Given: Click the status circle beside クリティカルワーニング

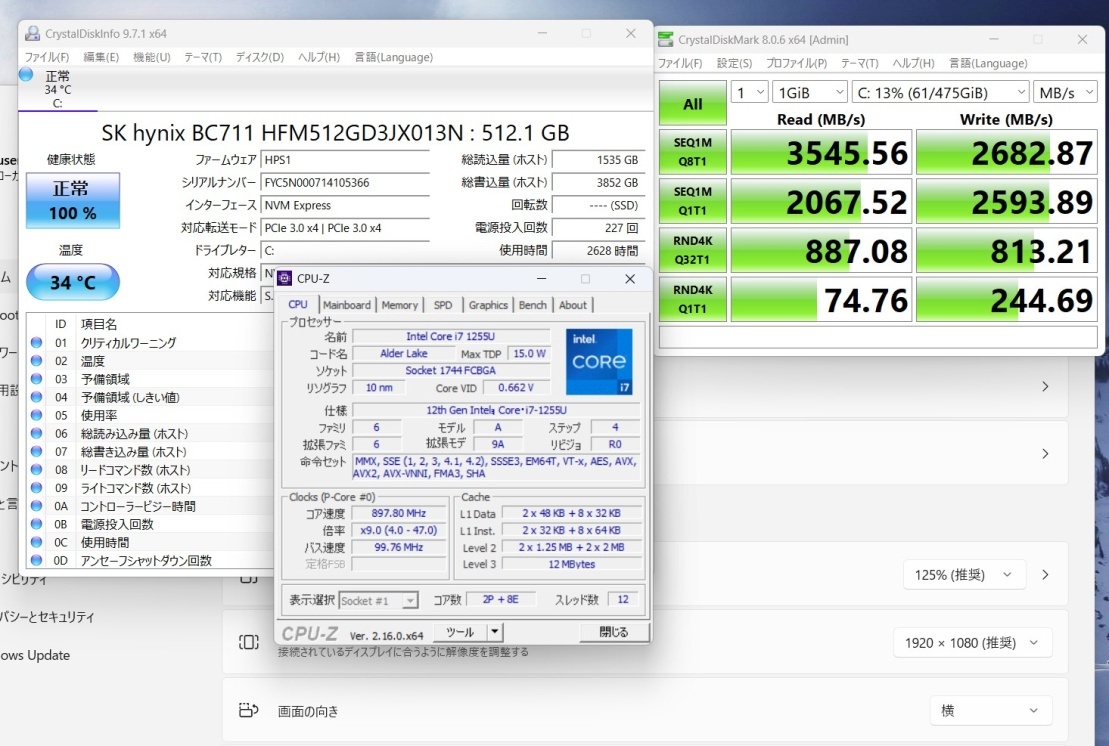Looking at the screenshot, I should point(37,343).
